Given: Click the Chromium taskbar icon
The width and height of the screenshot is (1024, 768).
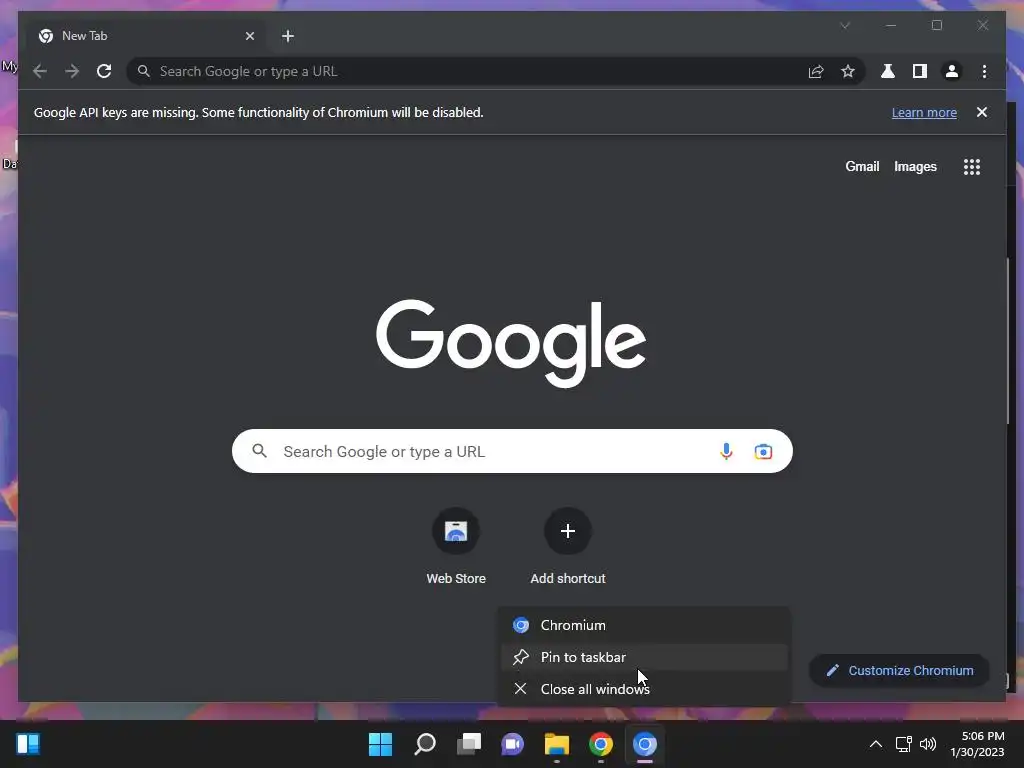Looking at the screenshot, I should (645, 744).
